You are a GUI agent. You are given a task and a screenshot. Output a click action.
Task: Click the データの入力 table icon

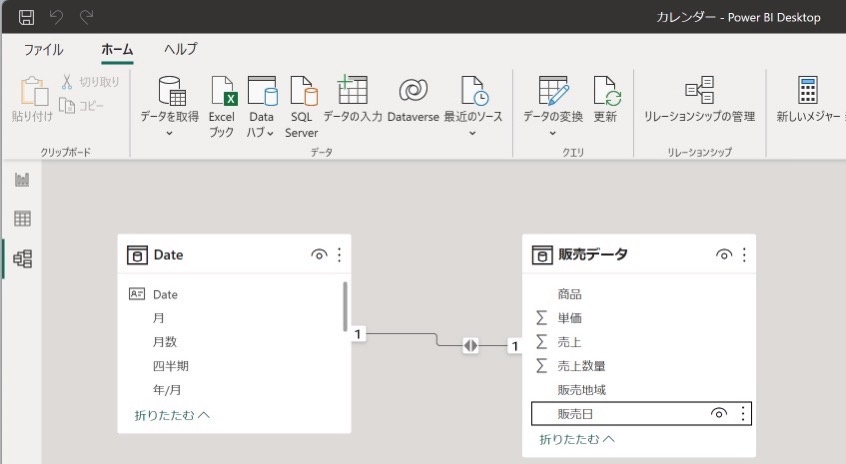(x=352, y=90)
